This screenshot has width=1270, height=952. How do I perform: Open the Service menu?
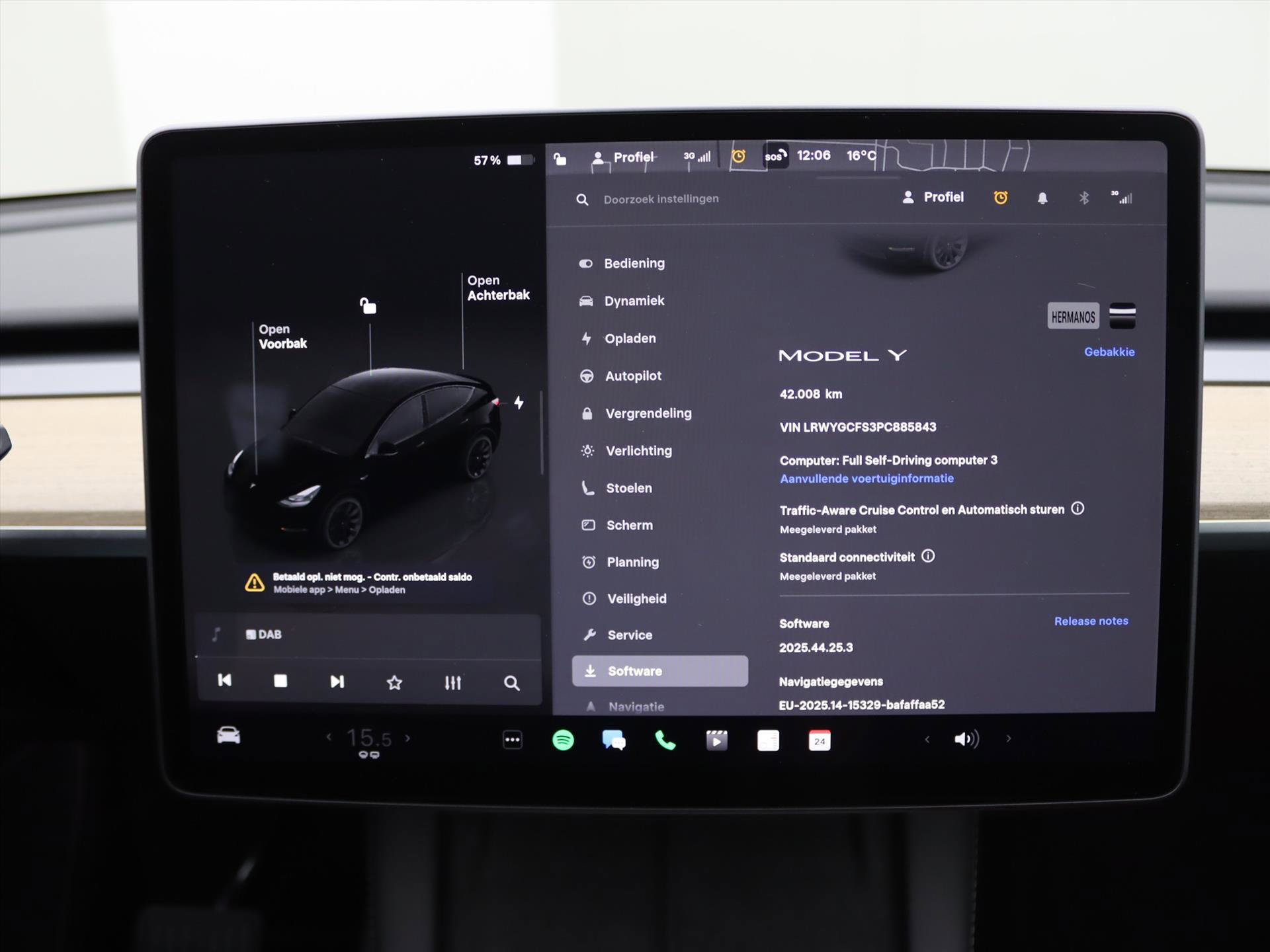[x=618, y=635]
